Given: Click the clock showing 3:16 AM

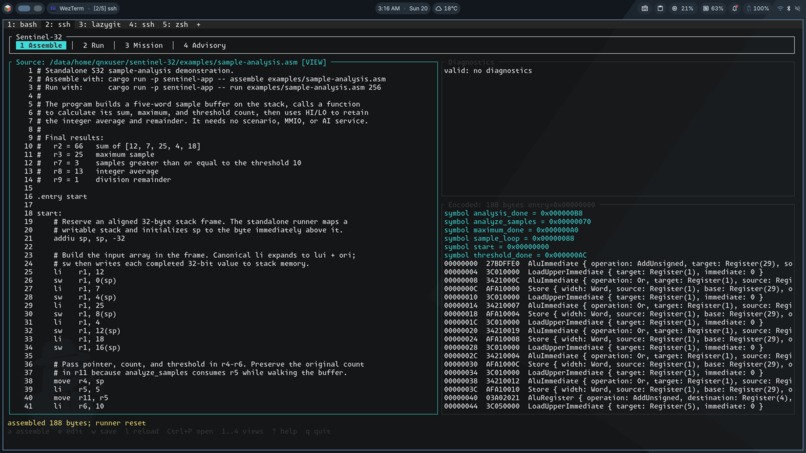Looking at the screenshot, I should [389, 8].
